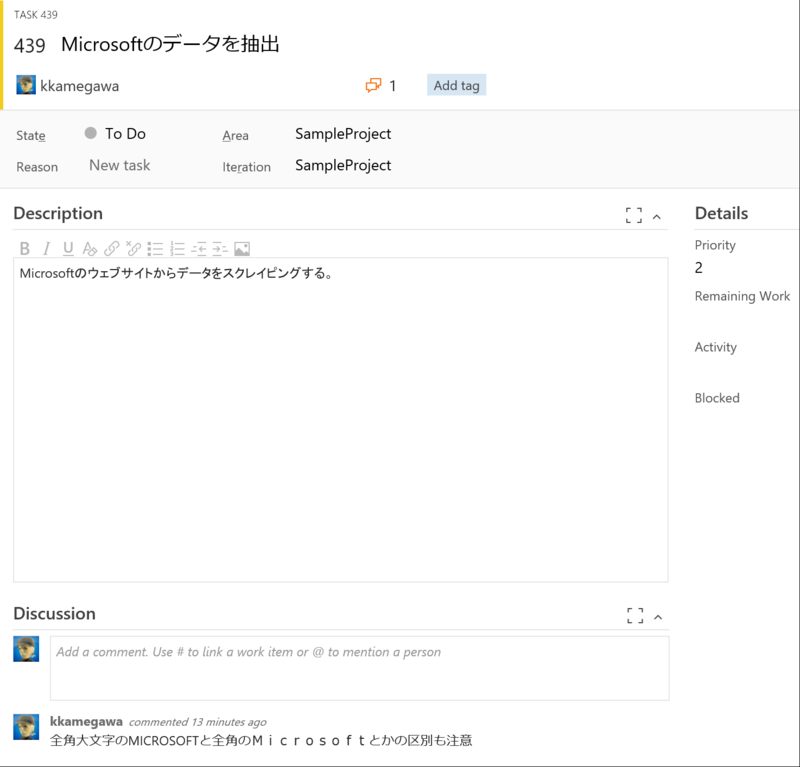The height and width of the screenshot is (767, 800).
Task: Open the Iteration field SampleProject
Action: [343, 165]
